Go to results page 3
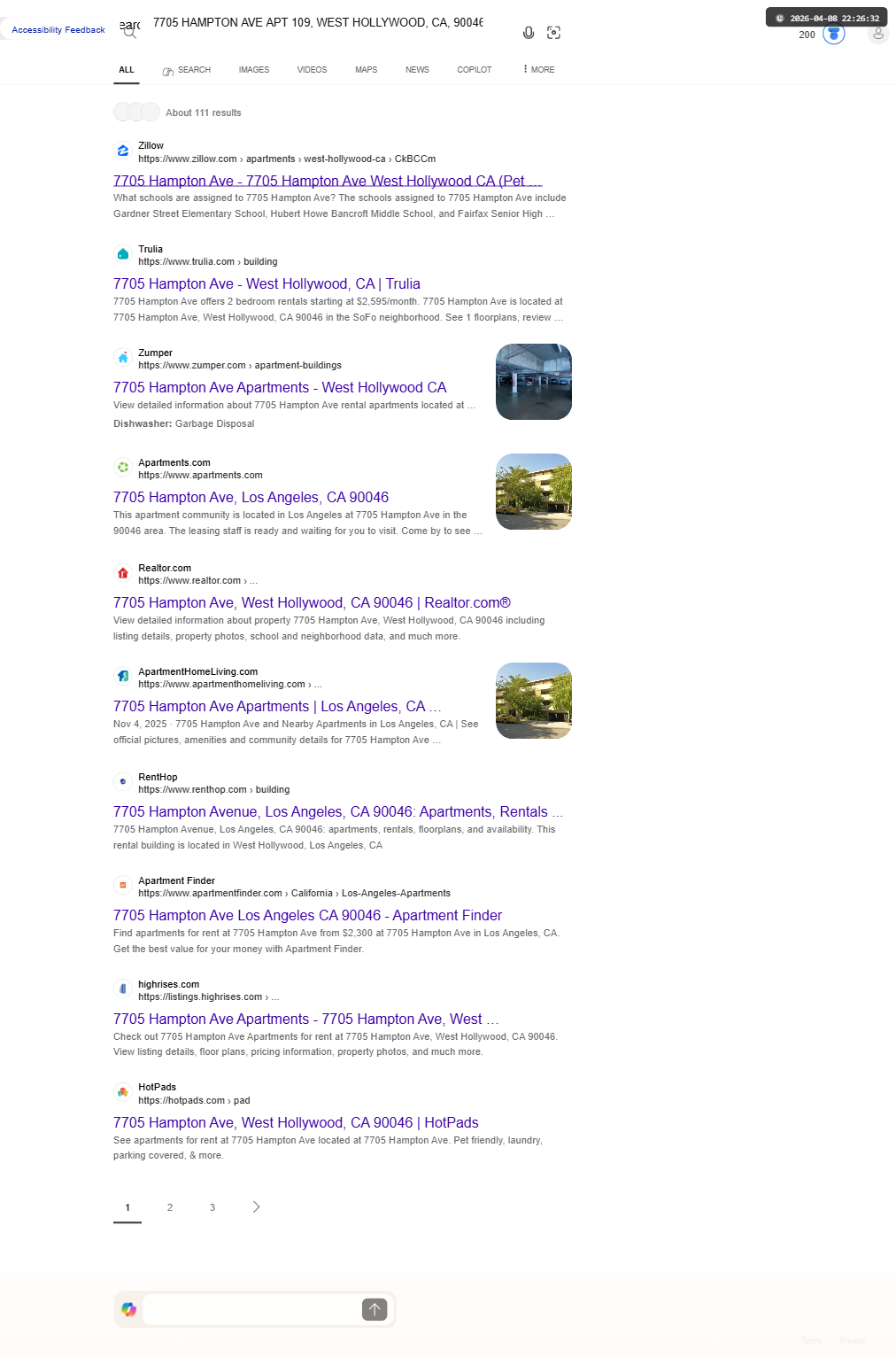 click(212, 1207)
